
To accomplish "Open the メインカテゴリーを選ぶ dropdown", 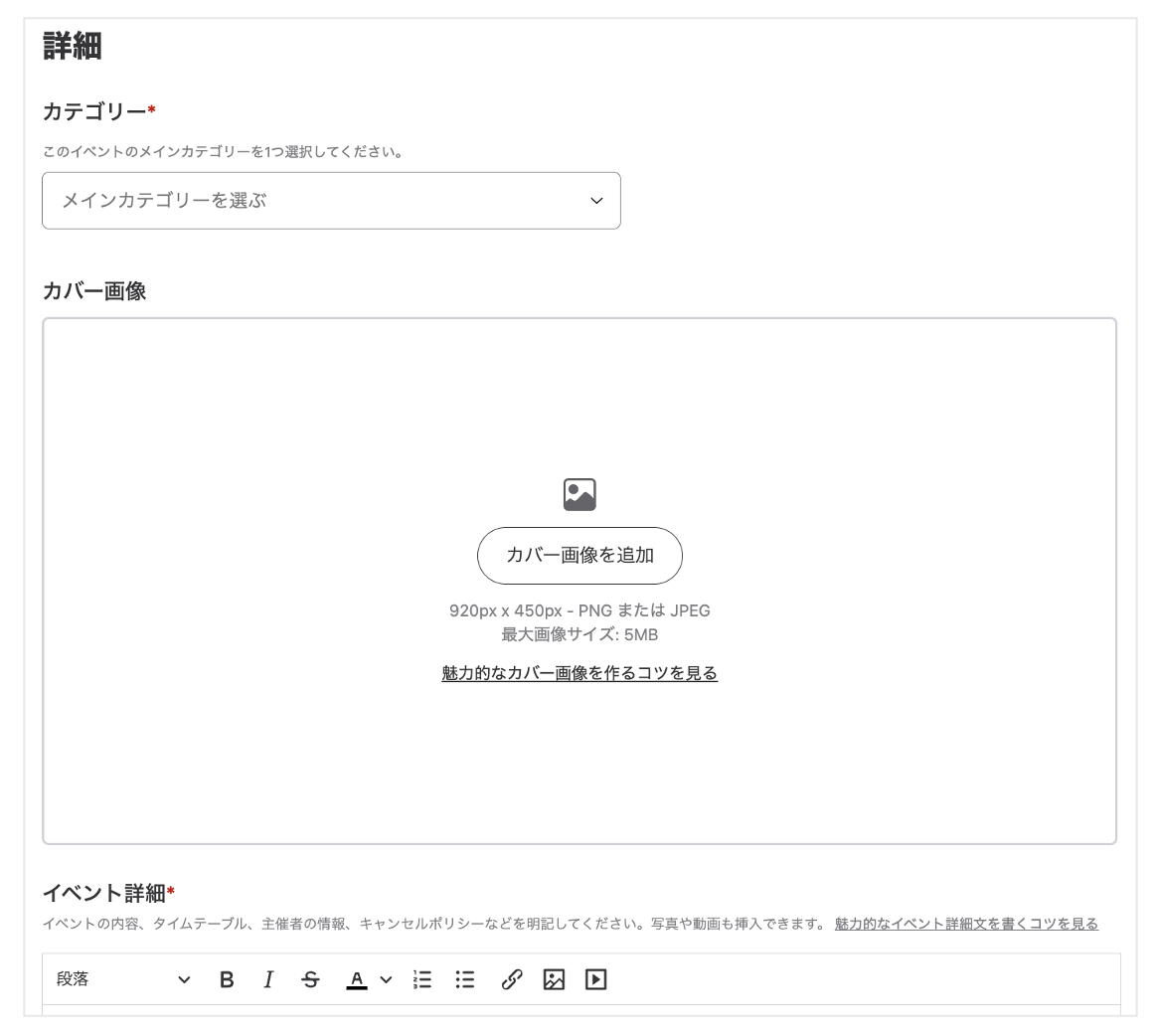I will [331, 201].
